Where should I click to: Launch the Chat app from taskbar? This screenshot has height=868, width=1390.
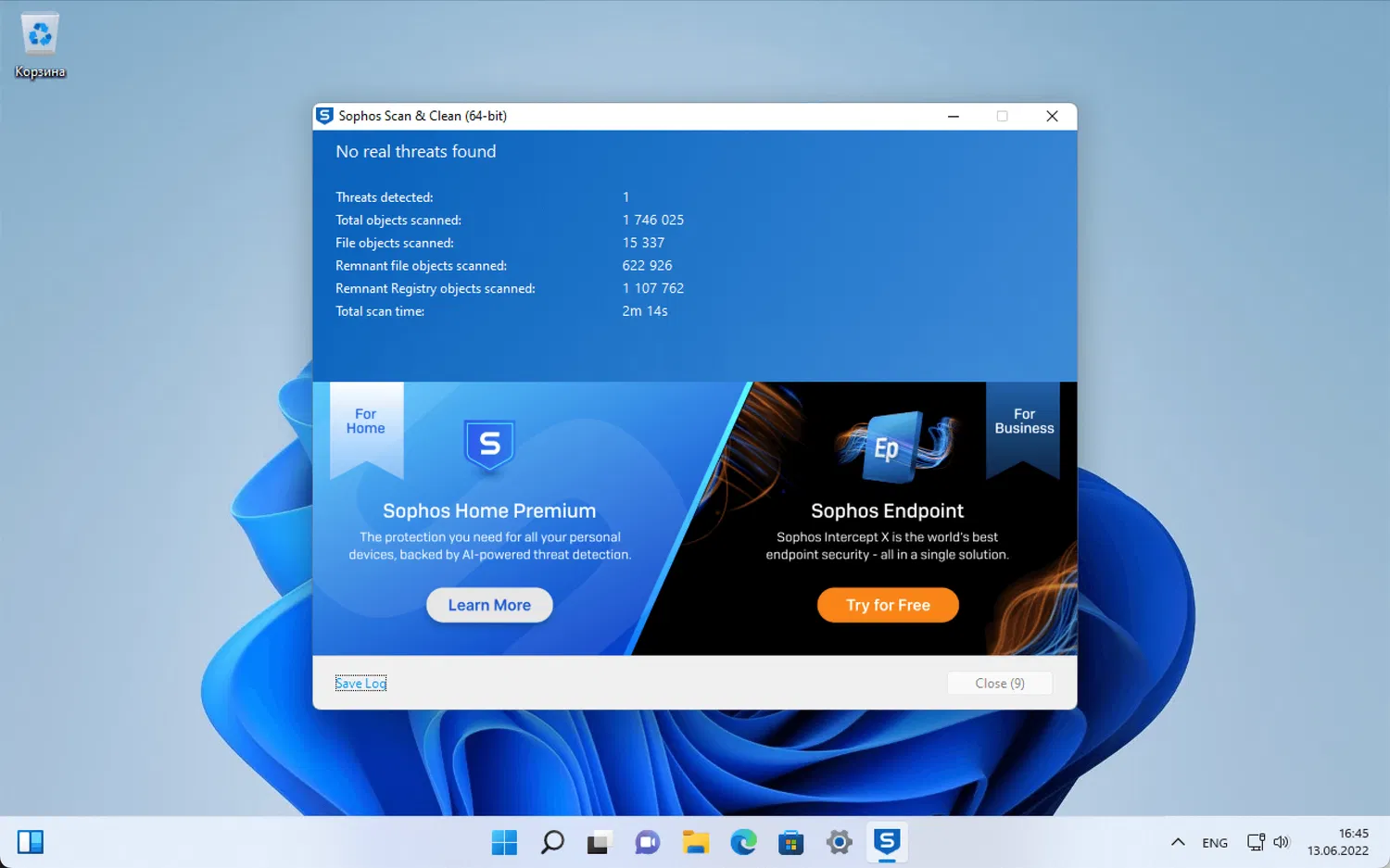point(647,842)
